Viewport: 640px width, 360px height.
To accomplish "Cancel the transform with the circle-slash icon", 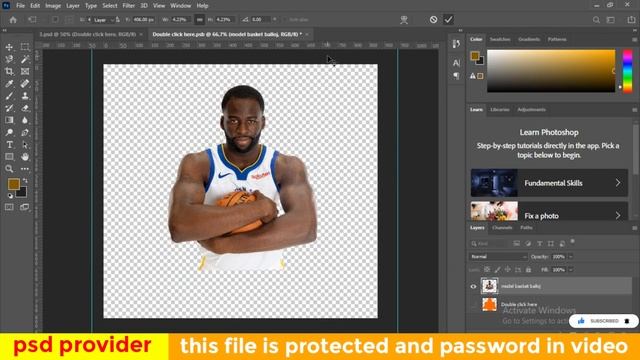I will point(433,20).
